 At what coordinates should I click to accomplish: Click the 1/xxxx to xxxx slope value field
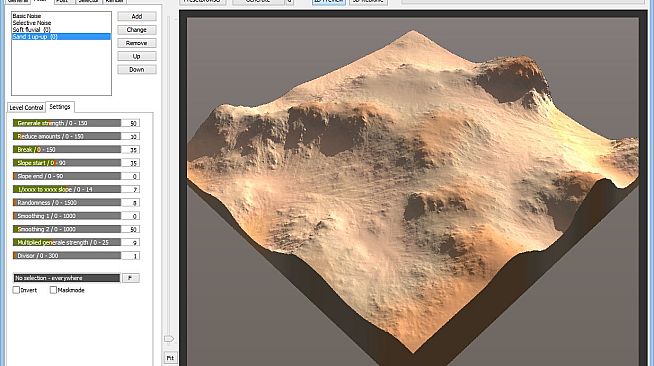click(x=131, y=189)
